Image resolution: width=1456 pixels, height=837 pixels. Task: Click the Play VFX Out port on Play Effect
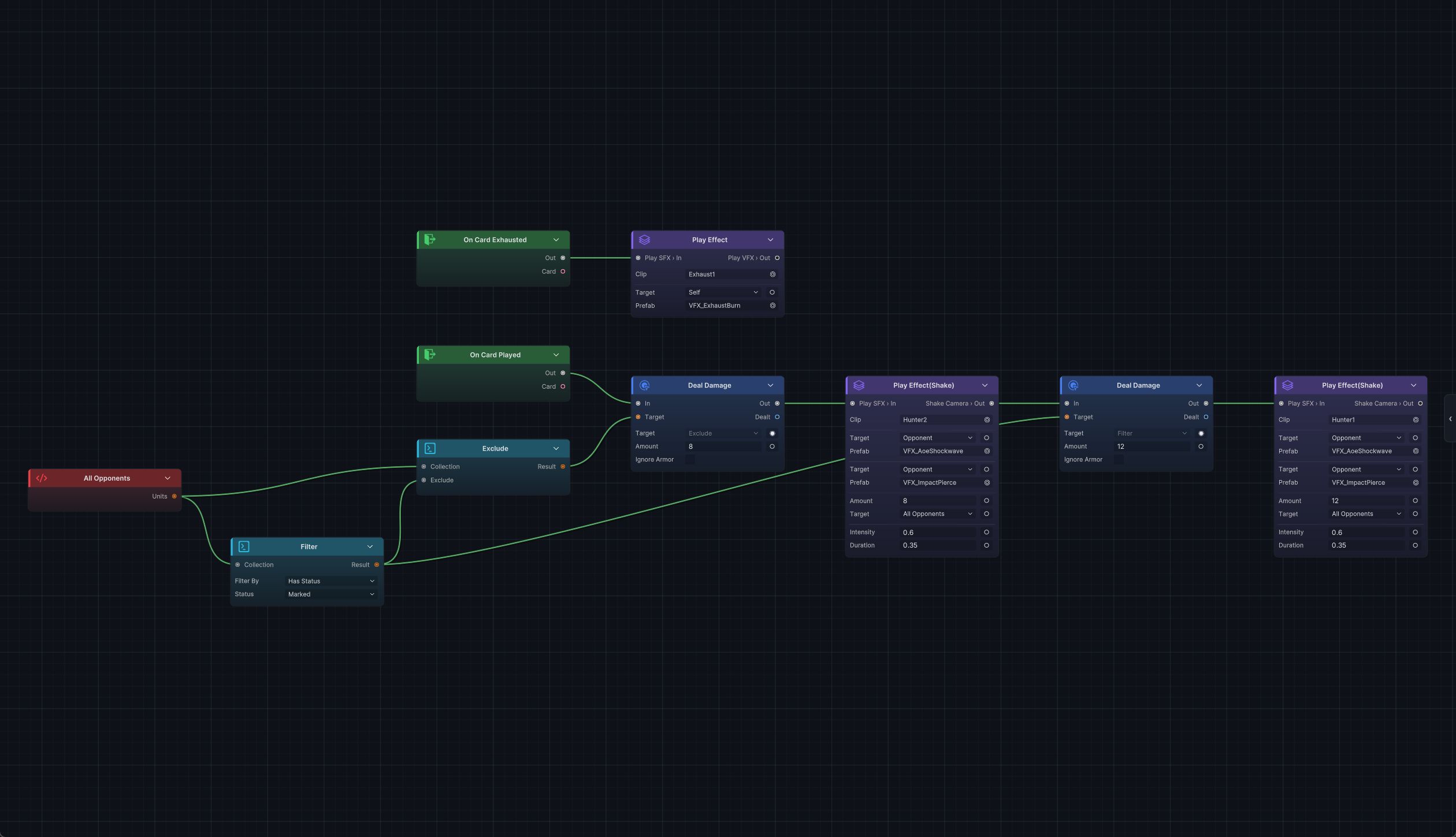click(x=777, y=258)
